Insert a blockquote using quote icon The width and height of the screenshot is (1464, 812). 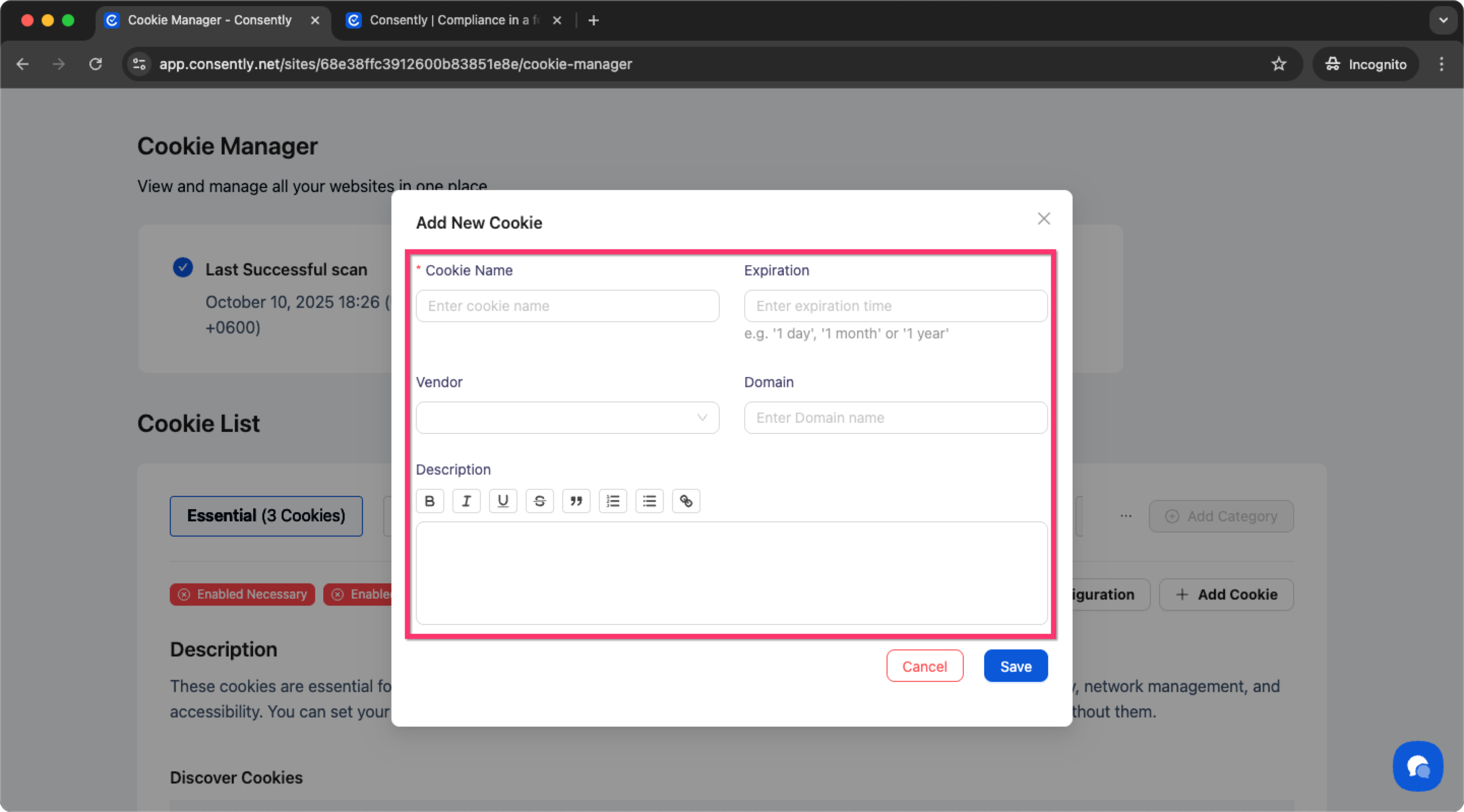click(x=576, y=501)
